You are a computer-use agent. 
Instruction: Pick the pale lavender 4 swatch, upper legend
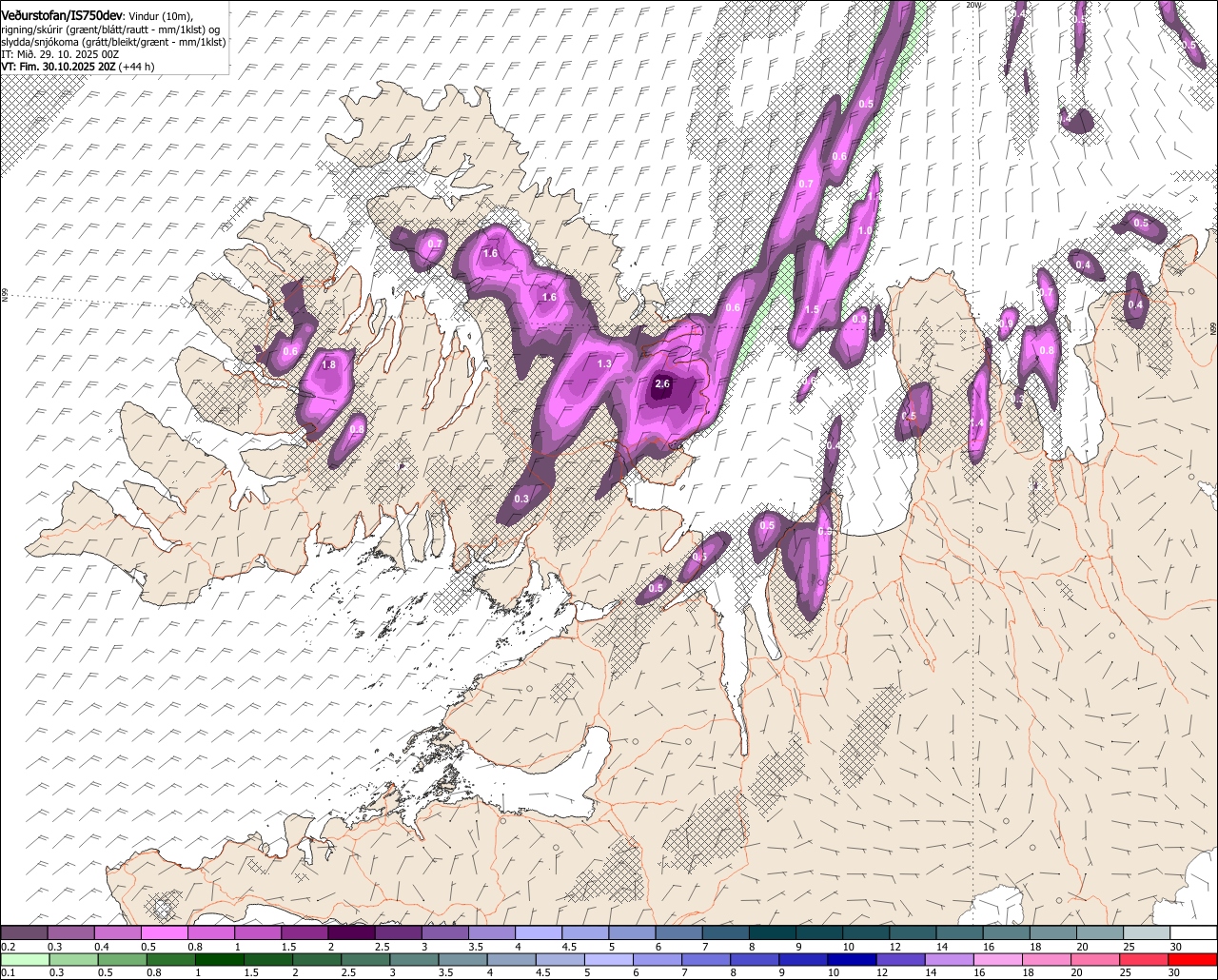click(x=539, y=932)
